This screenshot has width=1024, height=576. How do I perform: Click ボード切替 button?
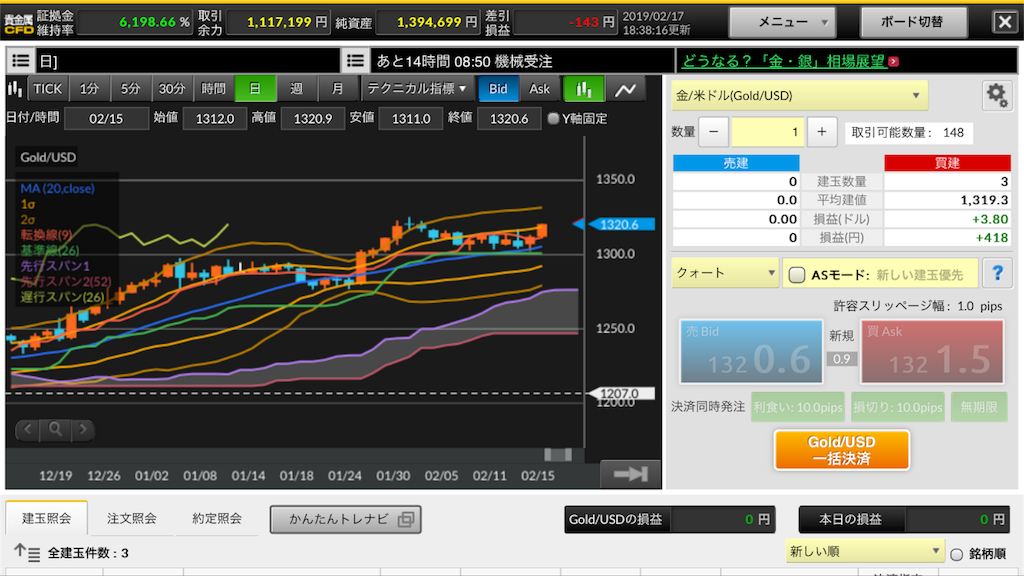tap(912, 22)
